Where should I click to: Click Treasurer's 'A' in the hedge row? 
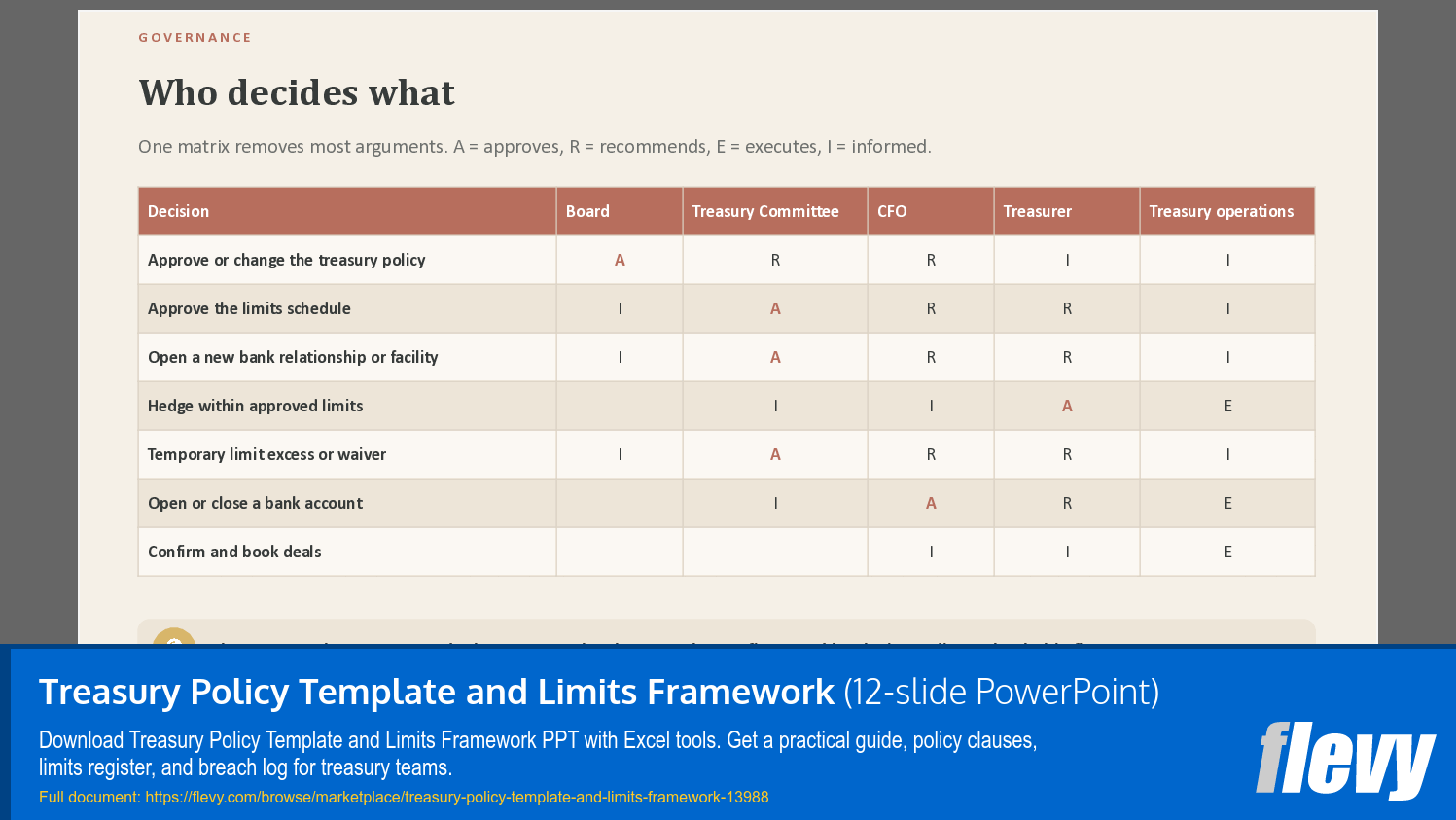tap(1067, 406)
